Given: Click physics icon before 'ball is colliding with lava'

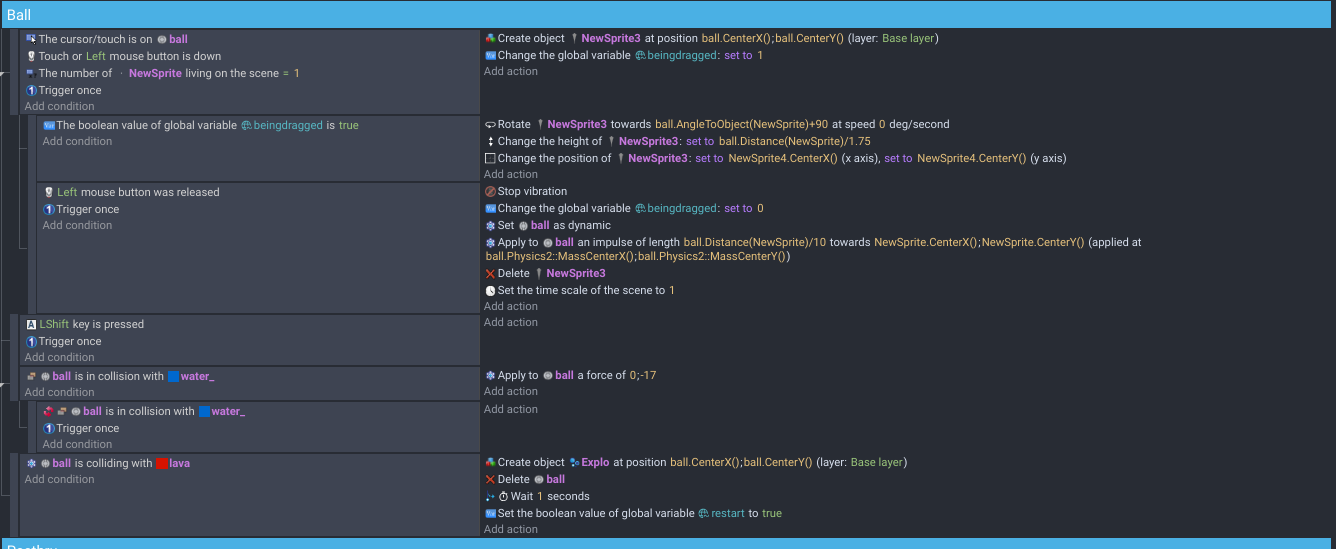Looking at the screenshot, I should tap(31, 463).
